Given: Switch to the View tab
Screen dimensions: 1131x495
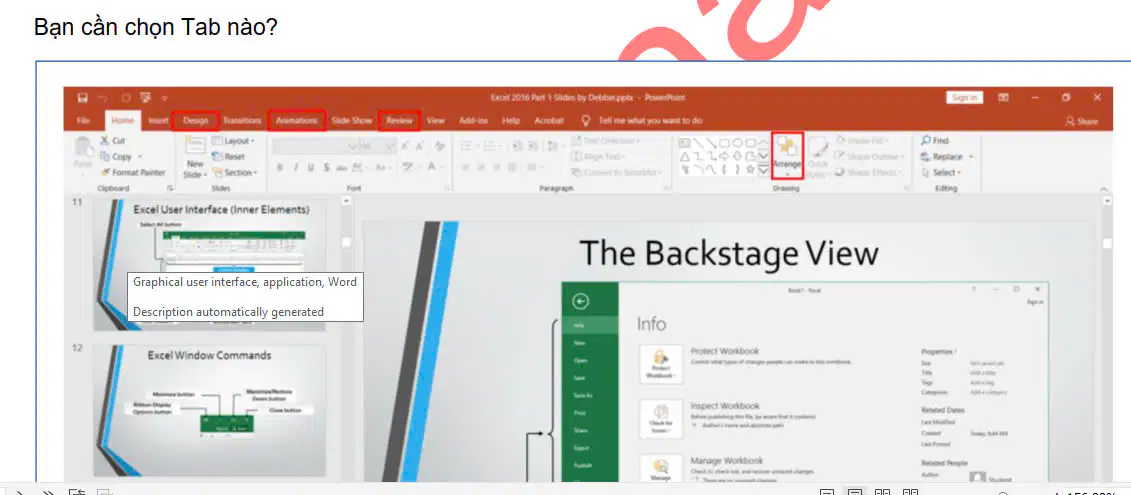Looking at the screenshot, I should (436, 121).
